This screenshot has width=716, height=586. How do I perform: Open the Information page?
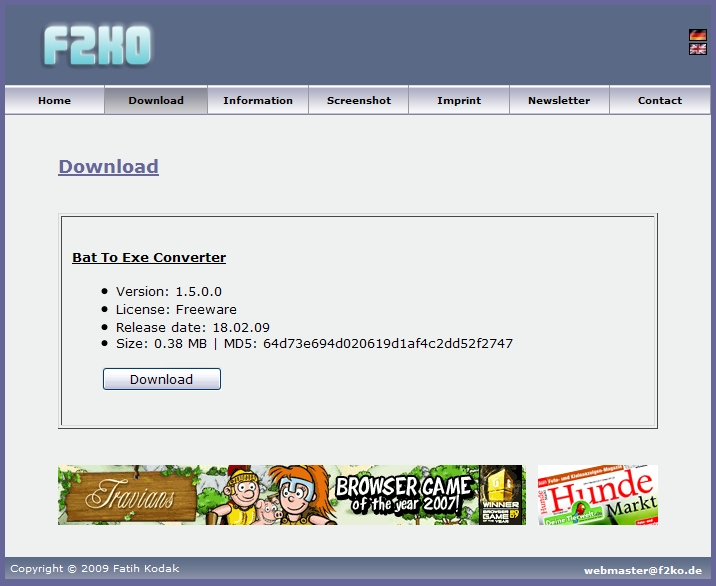click(x=258, y=100)
